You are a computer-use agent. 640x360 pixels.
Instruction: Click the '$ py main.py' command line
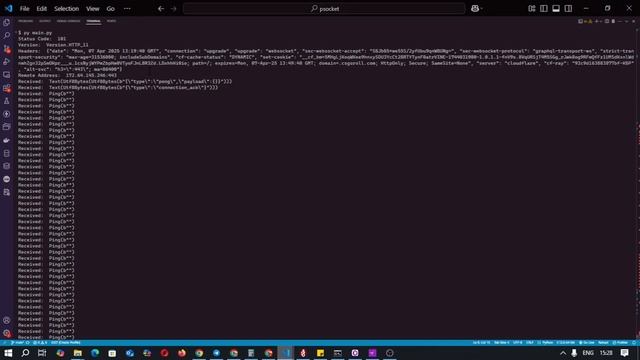[35, 33]
